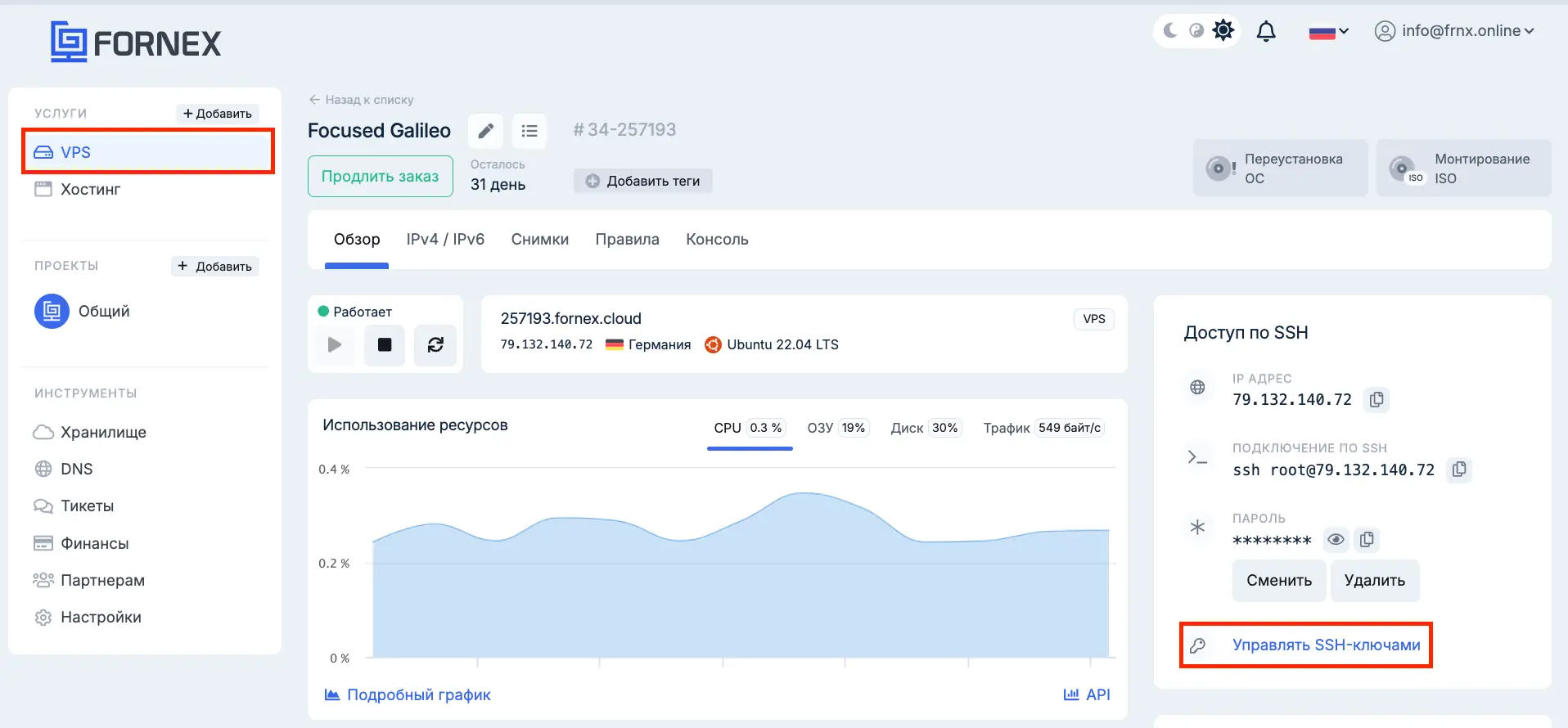Click hostname 257193.fornex.cloud
This screenshot has height=728, width=1568.
click(571, 318)
